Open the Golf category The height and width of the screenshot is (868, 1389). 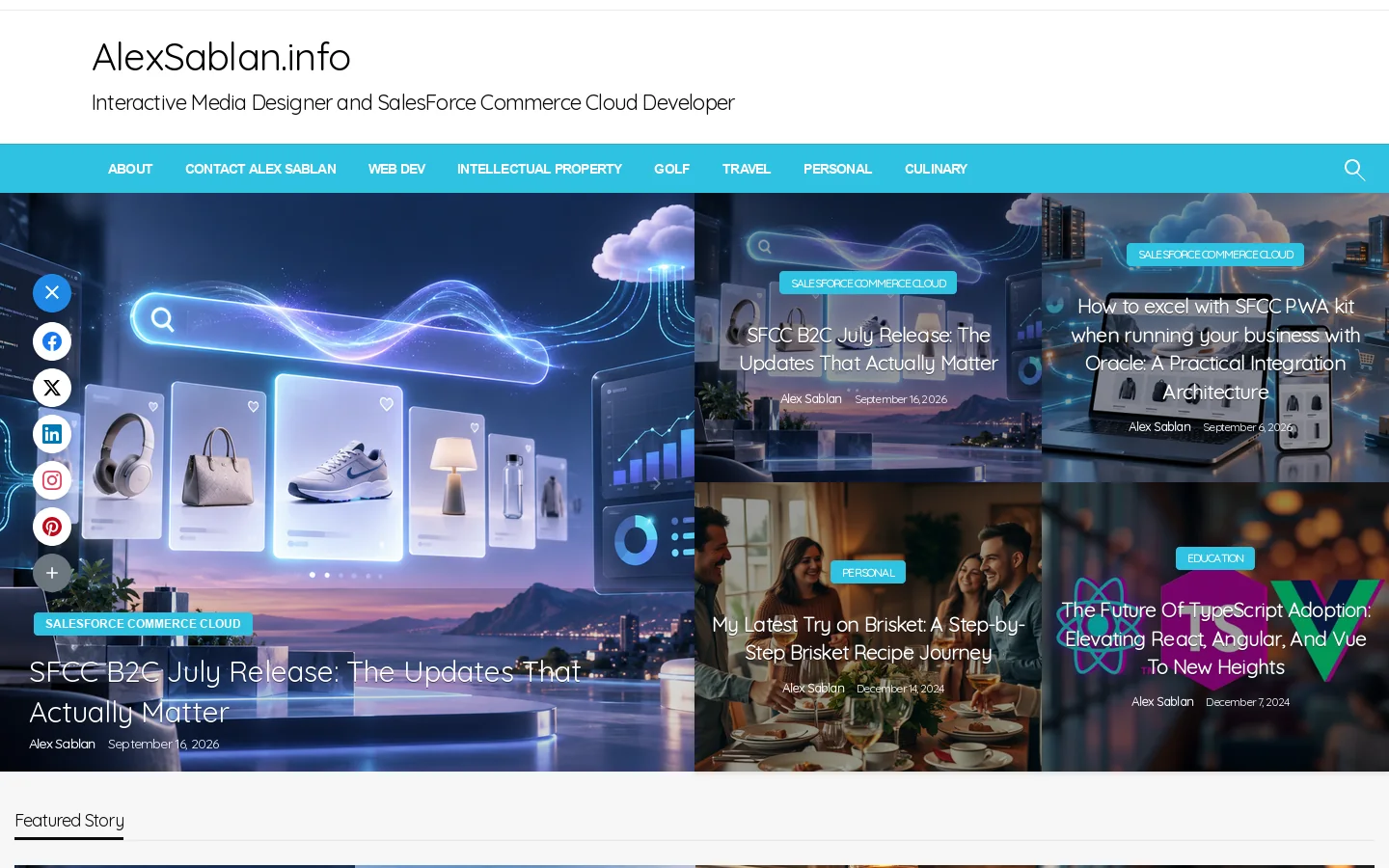point(671,169)
